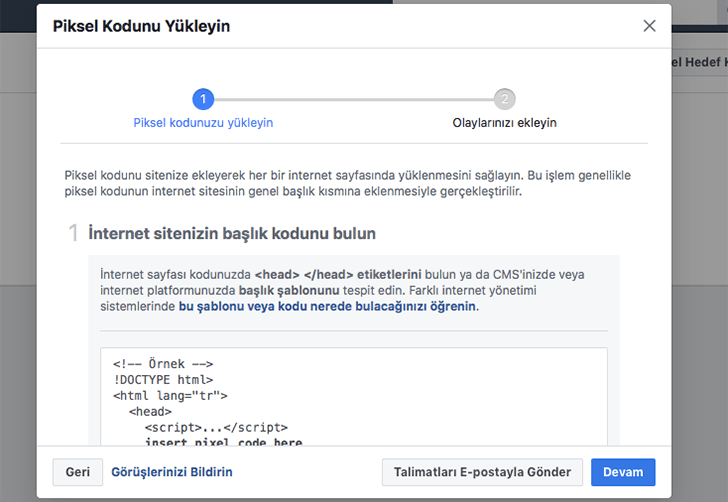Close the Piksel Kodunu Yükleyin dialog
The height and width of the screenshot is (502, 728).
(650, 26)
